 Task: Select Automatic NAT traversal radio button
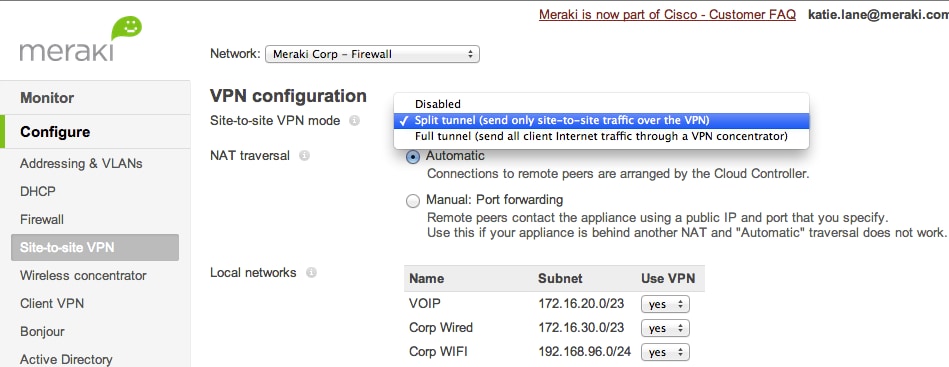(413, 157)
